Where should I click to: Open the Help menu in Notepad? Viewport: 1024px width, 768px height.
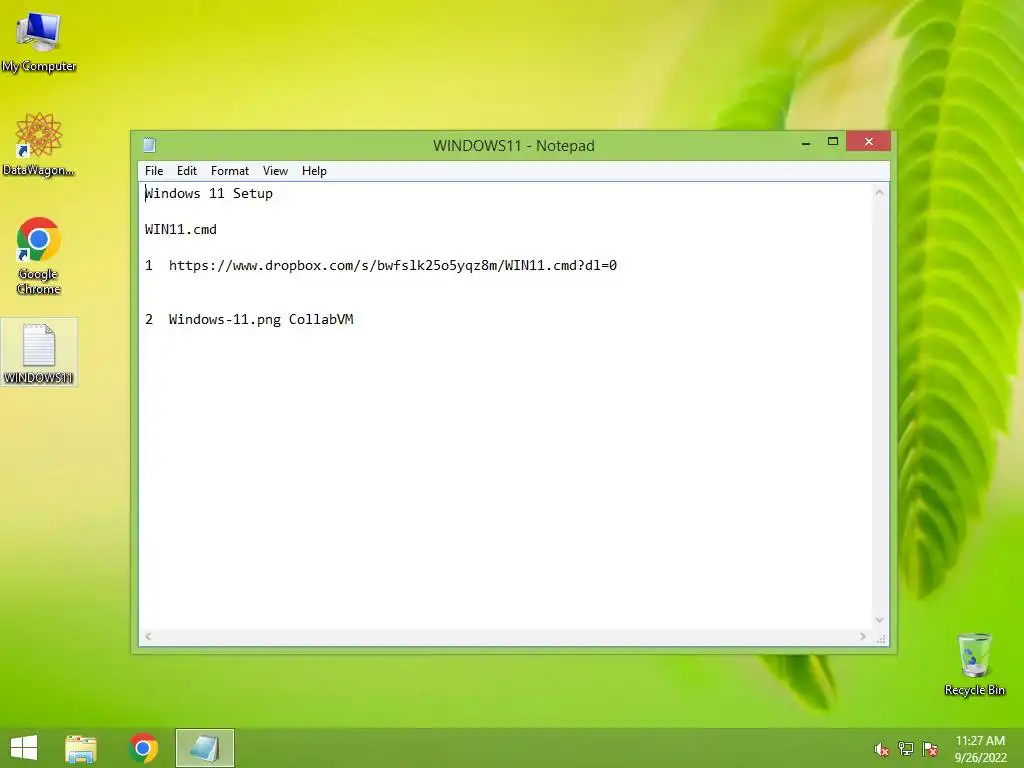(314, 170)
